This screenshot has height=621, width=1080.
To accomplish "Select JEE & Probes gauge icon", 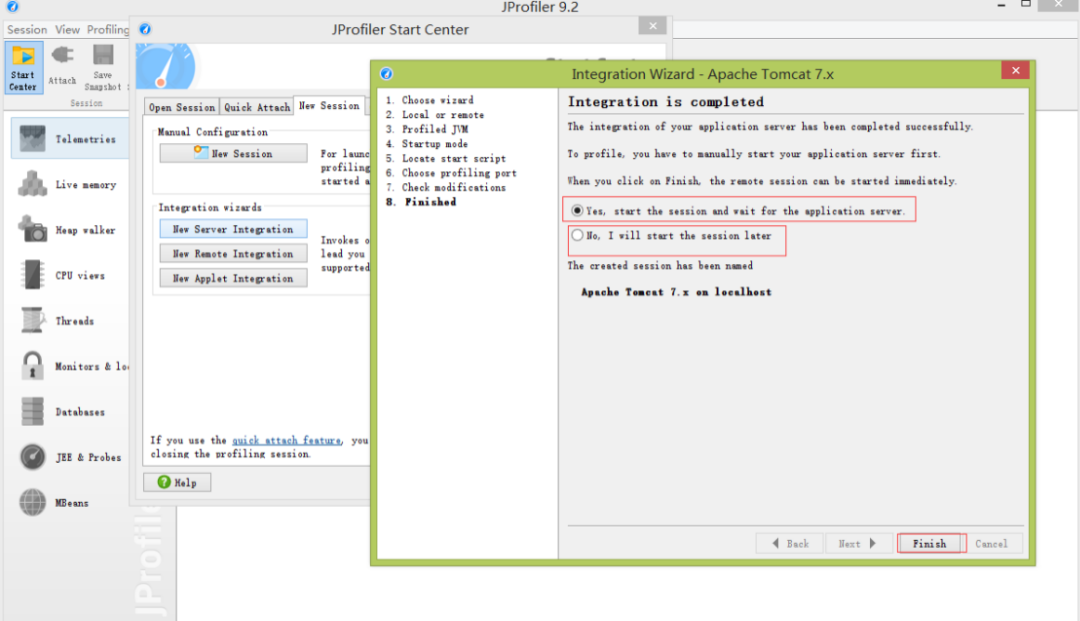I will [32, 456].
